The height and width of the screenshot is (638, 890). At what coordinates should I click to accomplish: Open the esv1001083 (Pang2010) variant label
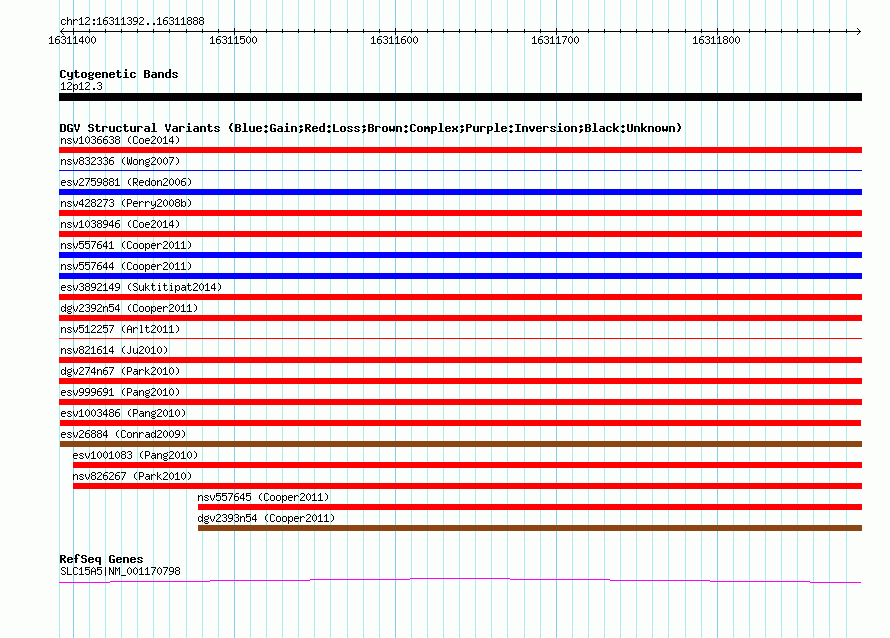click(135, 455)
